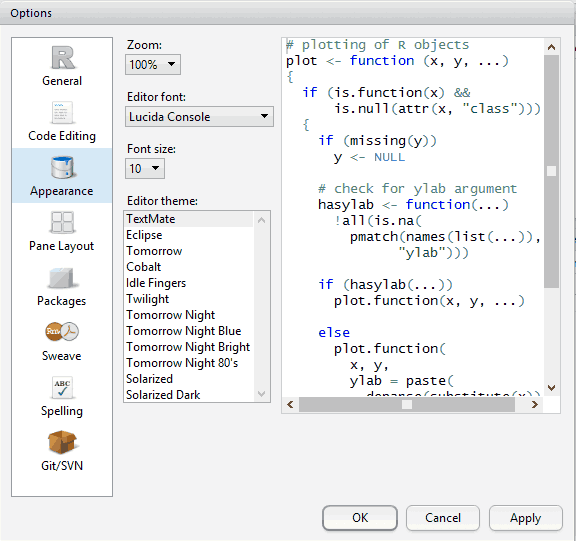Click the code preview scroll left arrow

pos(290,404)
